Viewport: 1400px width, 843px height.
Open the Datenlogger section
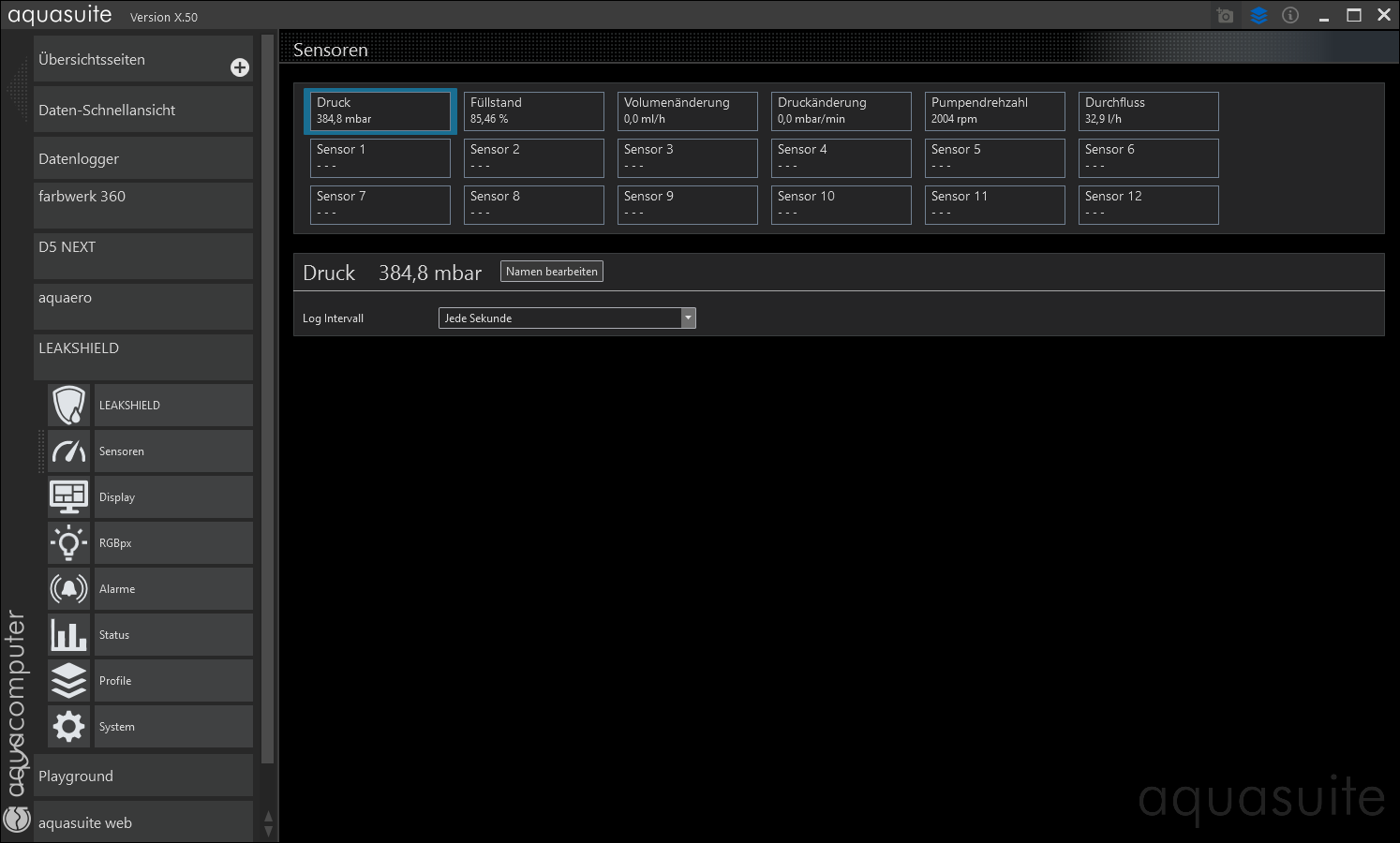coord(143,158)
